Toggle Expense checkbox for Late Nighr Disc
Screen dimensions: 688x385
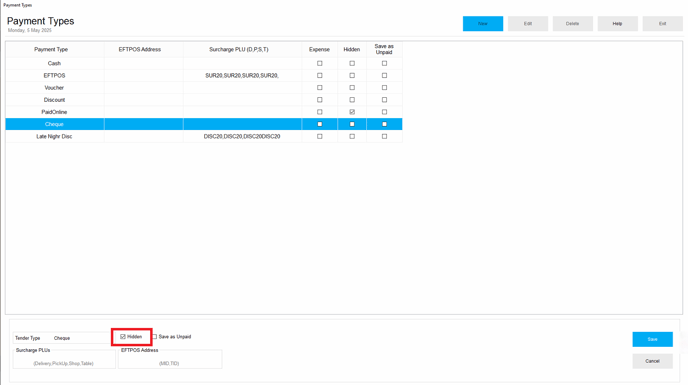coord(319,137)
